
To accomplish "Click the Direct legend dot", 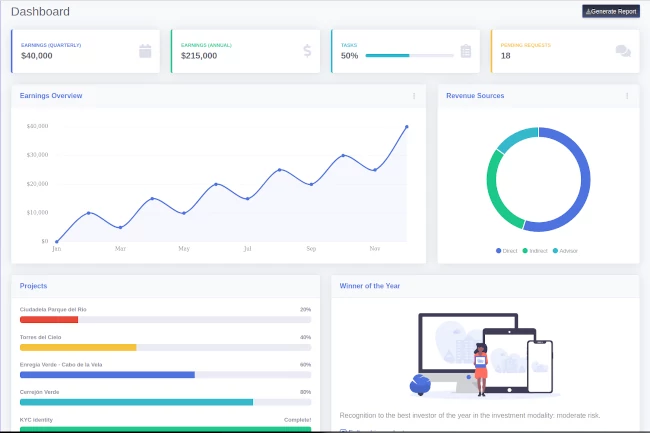I will (498, 251).
